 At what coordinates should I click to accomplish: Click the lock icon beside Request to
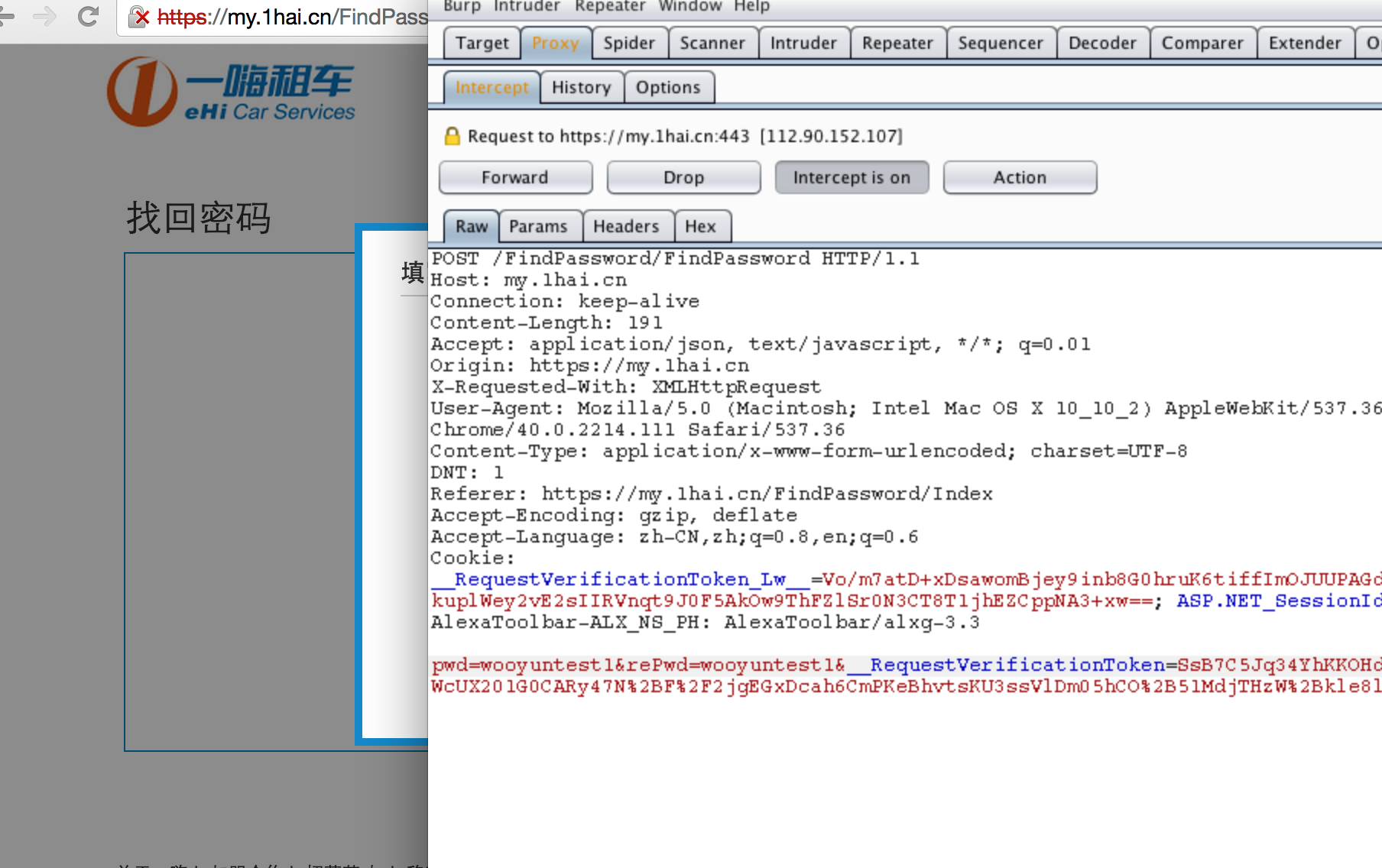[452, 136]
